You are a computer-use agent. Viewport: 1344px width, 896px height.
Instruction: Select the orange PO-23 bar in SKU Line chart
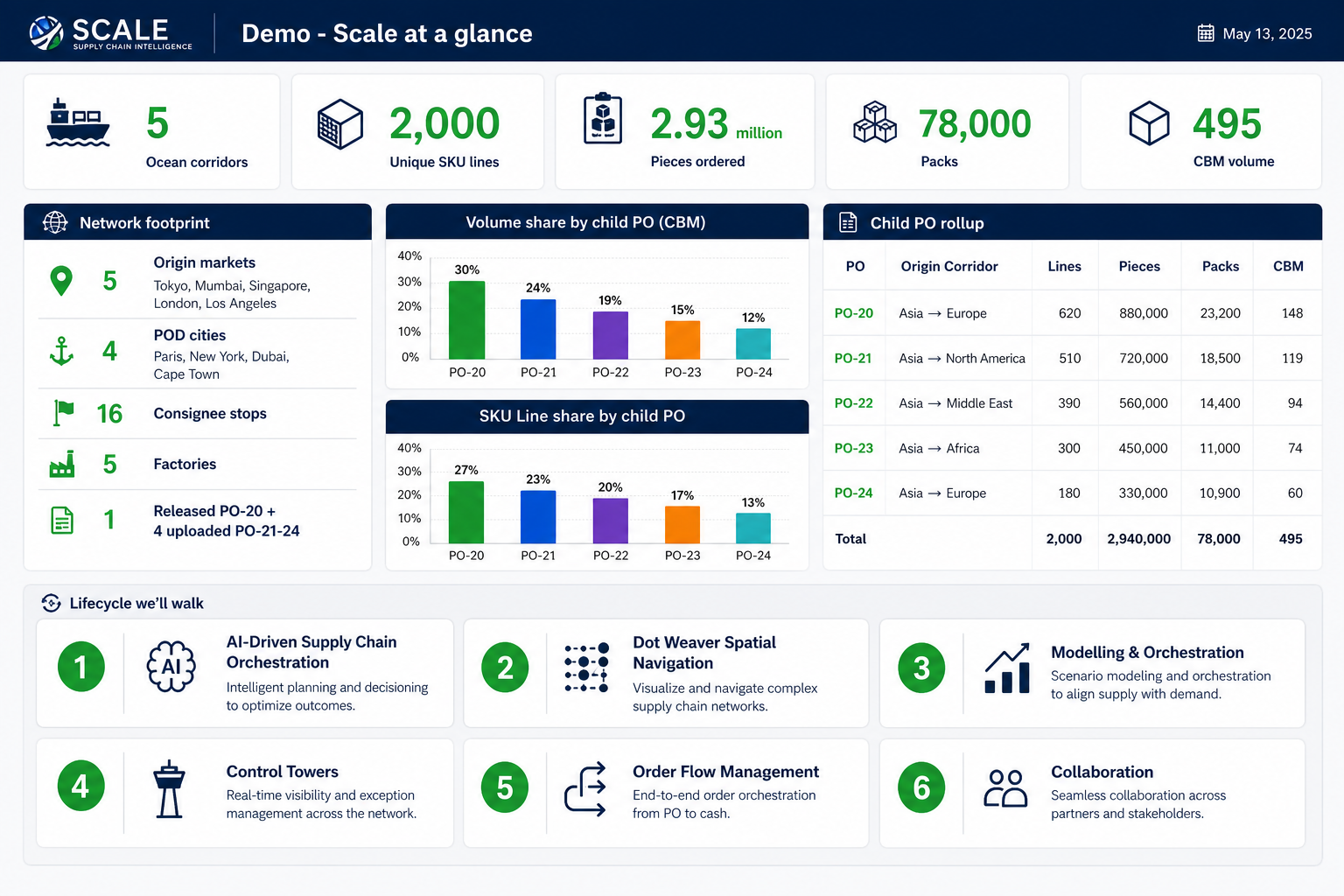pos(682,525)
